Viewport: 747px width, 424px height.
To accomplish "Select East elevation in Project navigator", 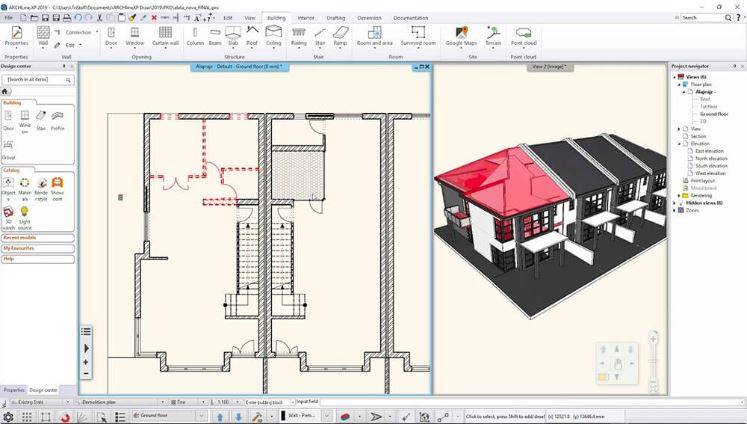I will 709,151.
